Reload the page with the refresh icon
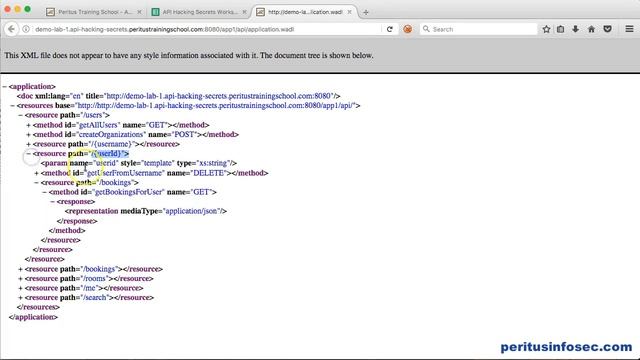This screenshot has height=360, width=640. [390, 29]
